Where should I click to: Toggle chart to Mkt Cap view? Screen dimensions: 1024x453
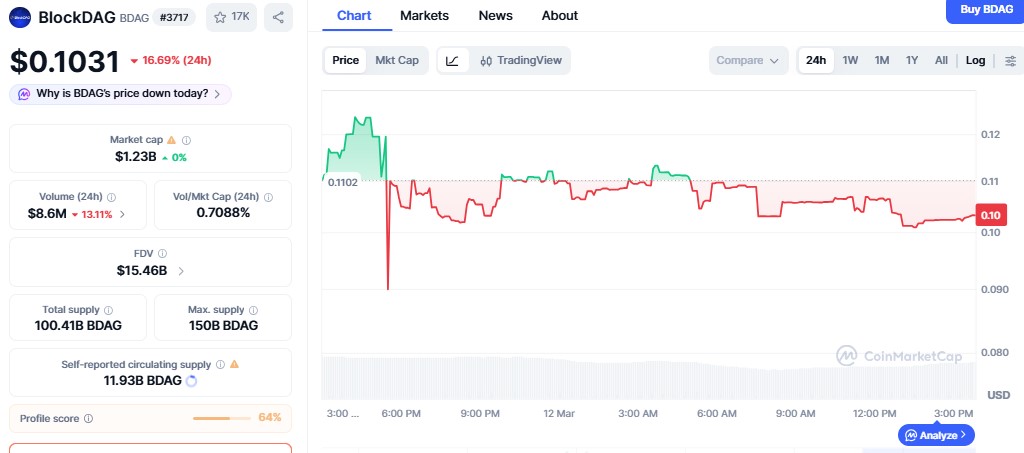tap(397, 60)
